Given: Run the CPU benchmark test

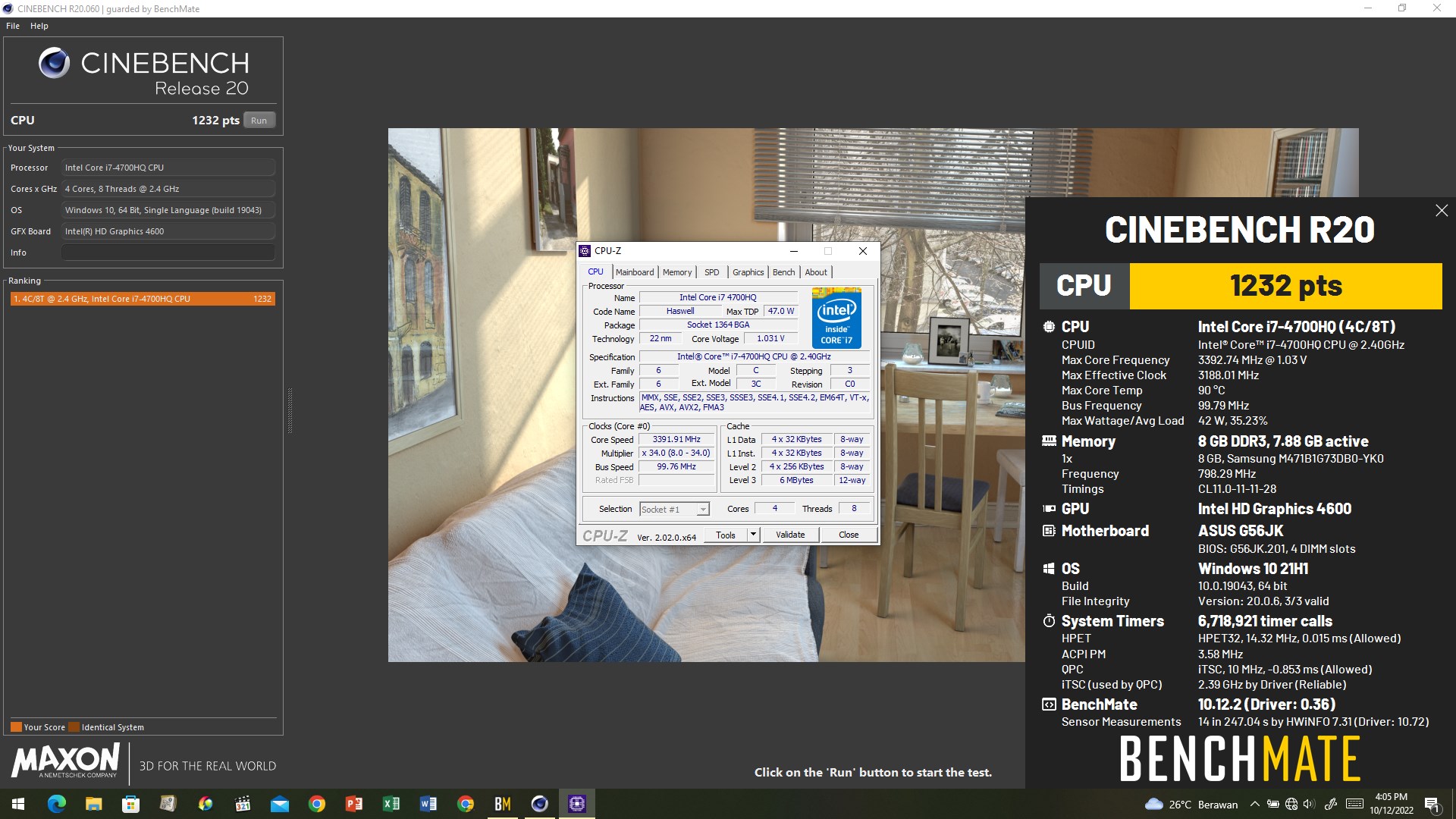Looking at the screenshot, I should tap(259, 121).
